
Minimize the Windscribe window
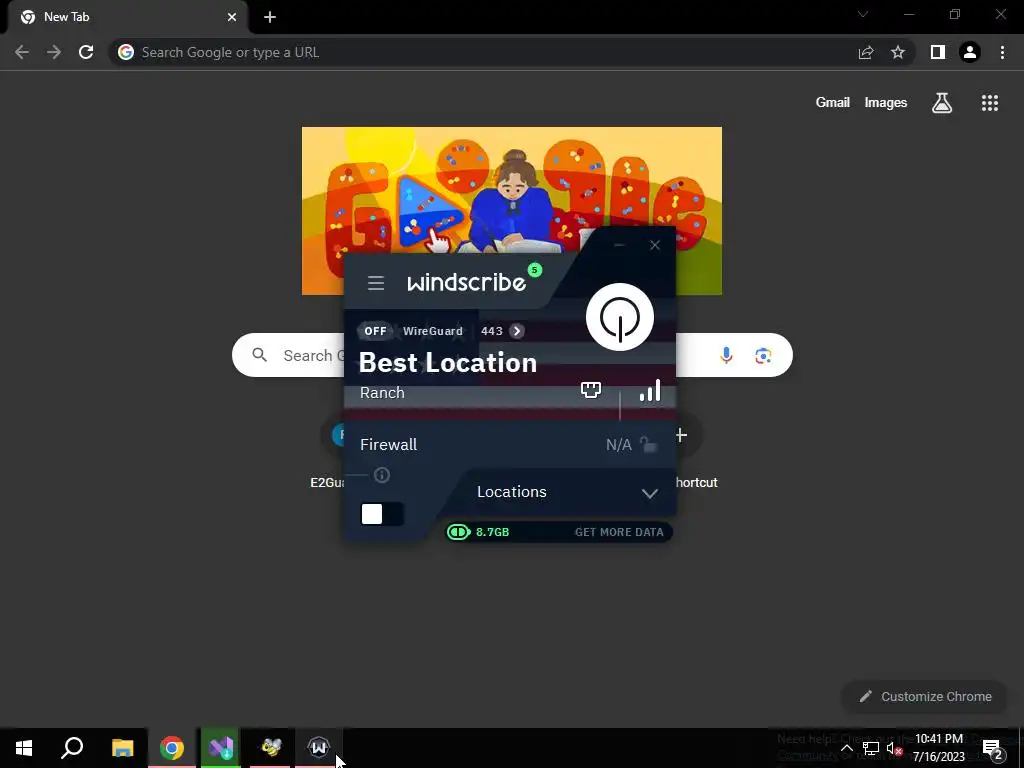coord(619,245)
